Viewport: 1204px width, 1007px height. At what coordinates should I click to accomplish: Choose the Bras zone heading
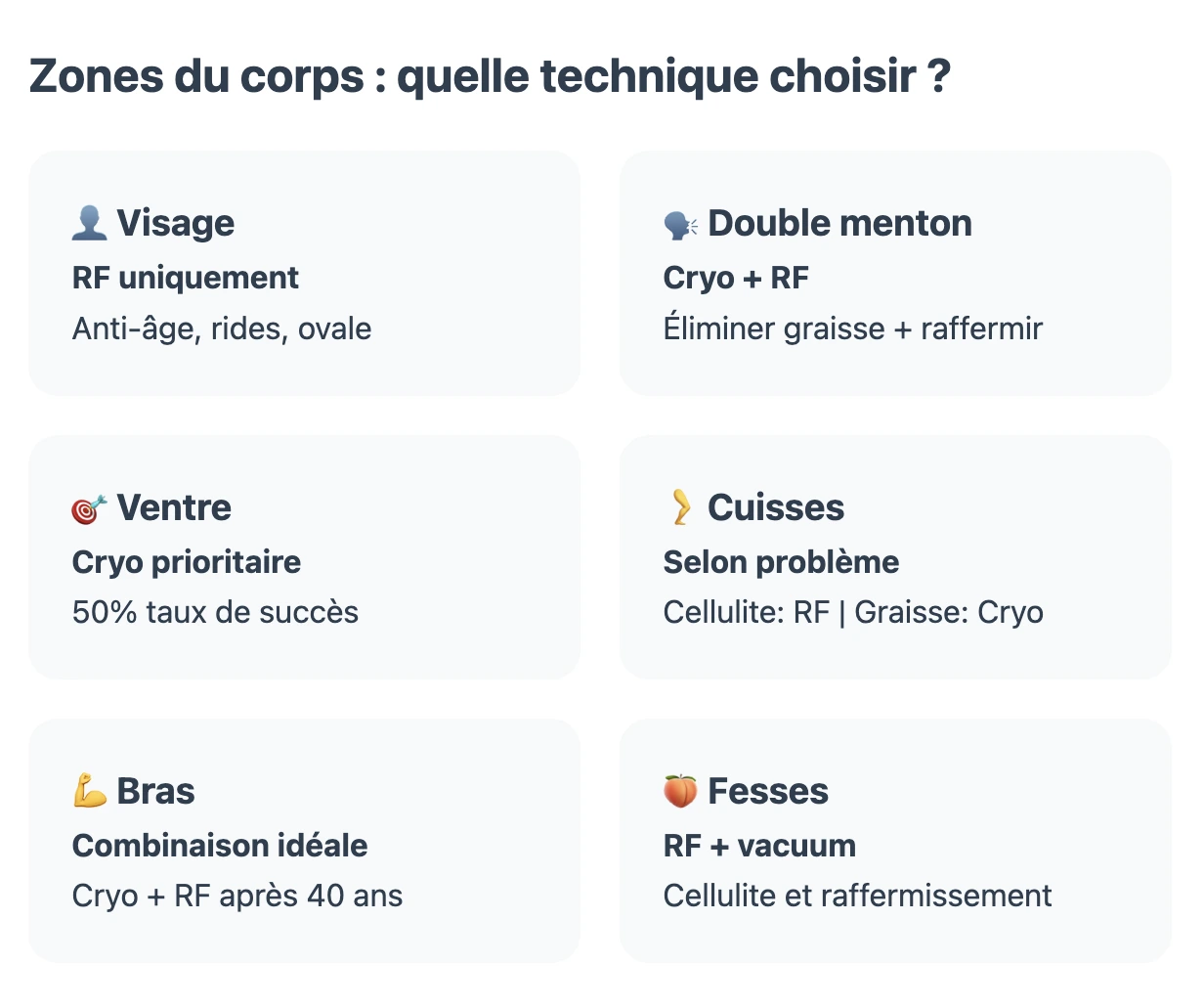(155, 792)
